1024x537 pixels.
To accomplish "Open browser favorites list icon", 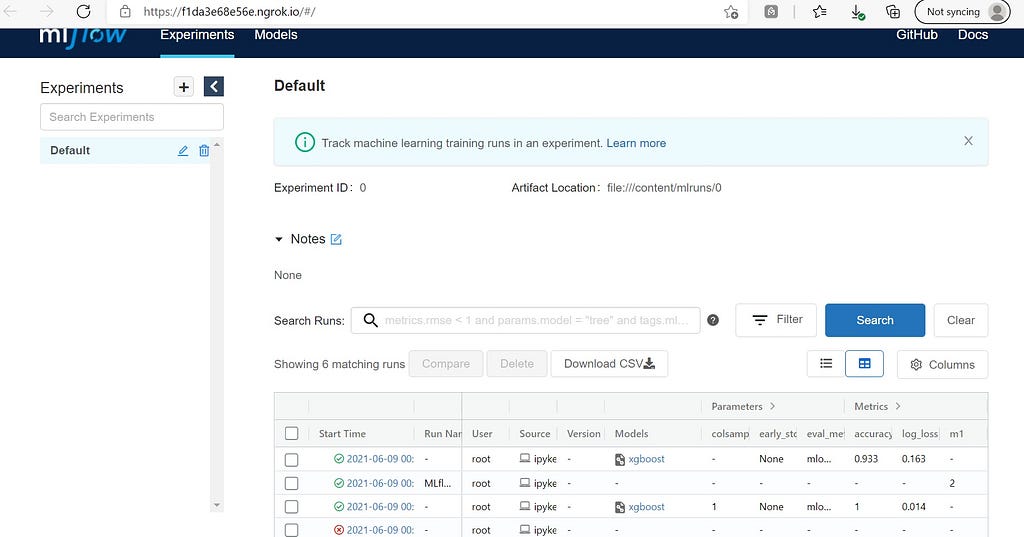I will tap(820, 12).
